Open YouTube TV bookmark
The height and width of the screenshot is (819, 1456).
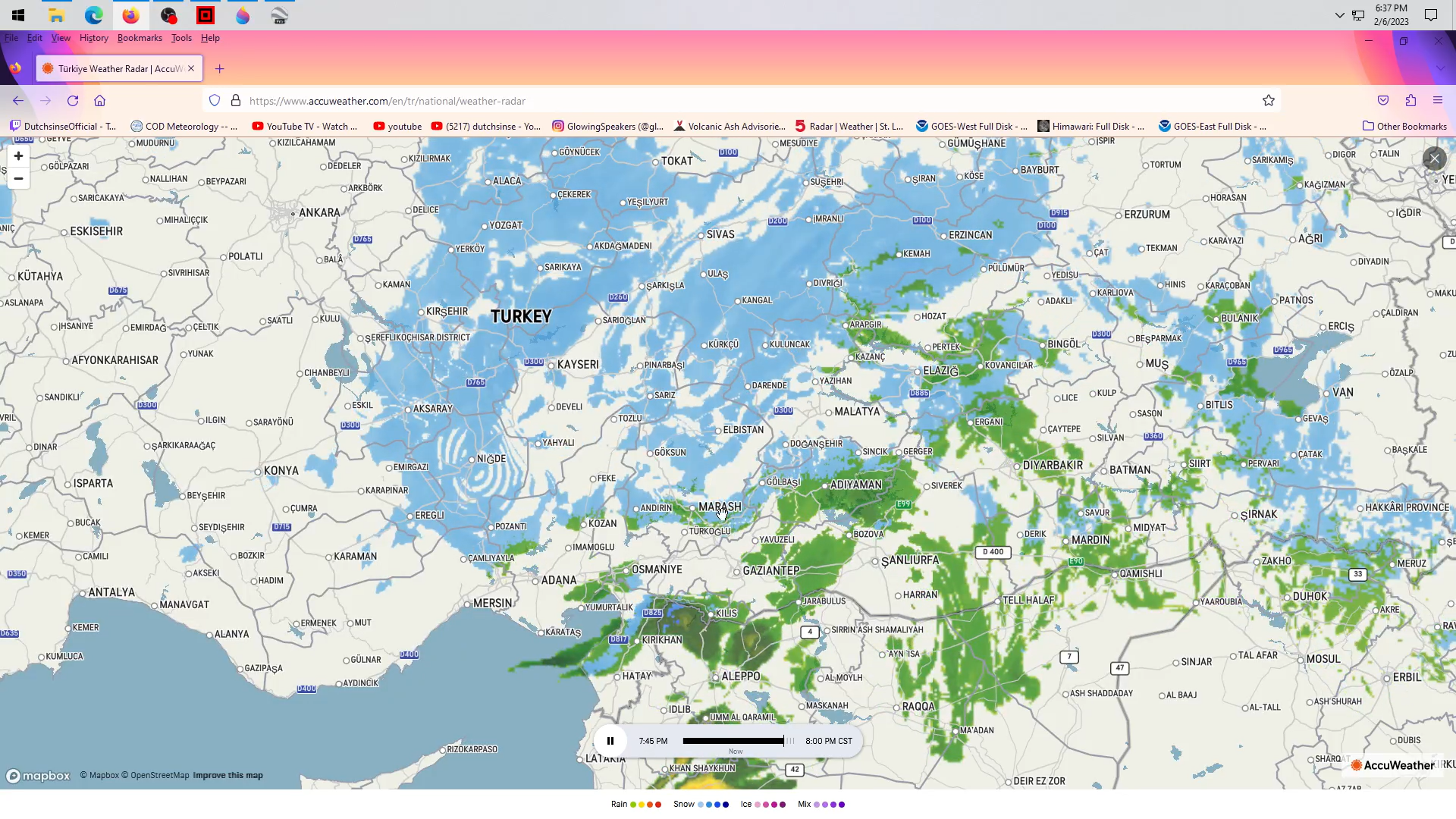point(305,127)
